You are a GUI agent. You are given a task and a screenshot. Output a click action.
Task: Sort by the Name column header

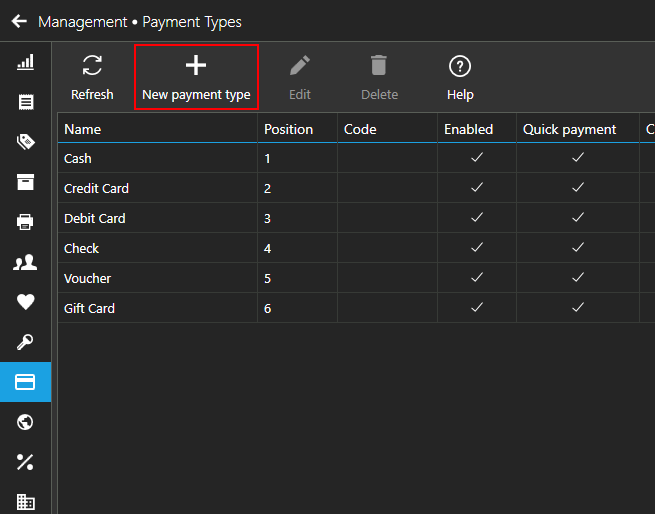pyautogui.click(x=157, y=129)
